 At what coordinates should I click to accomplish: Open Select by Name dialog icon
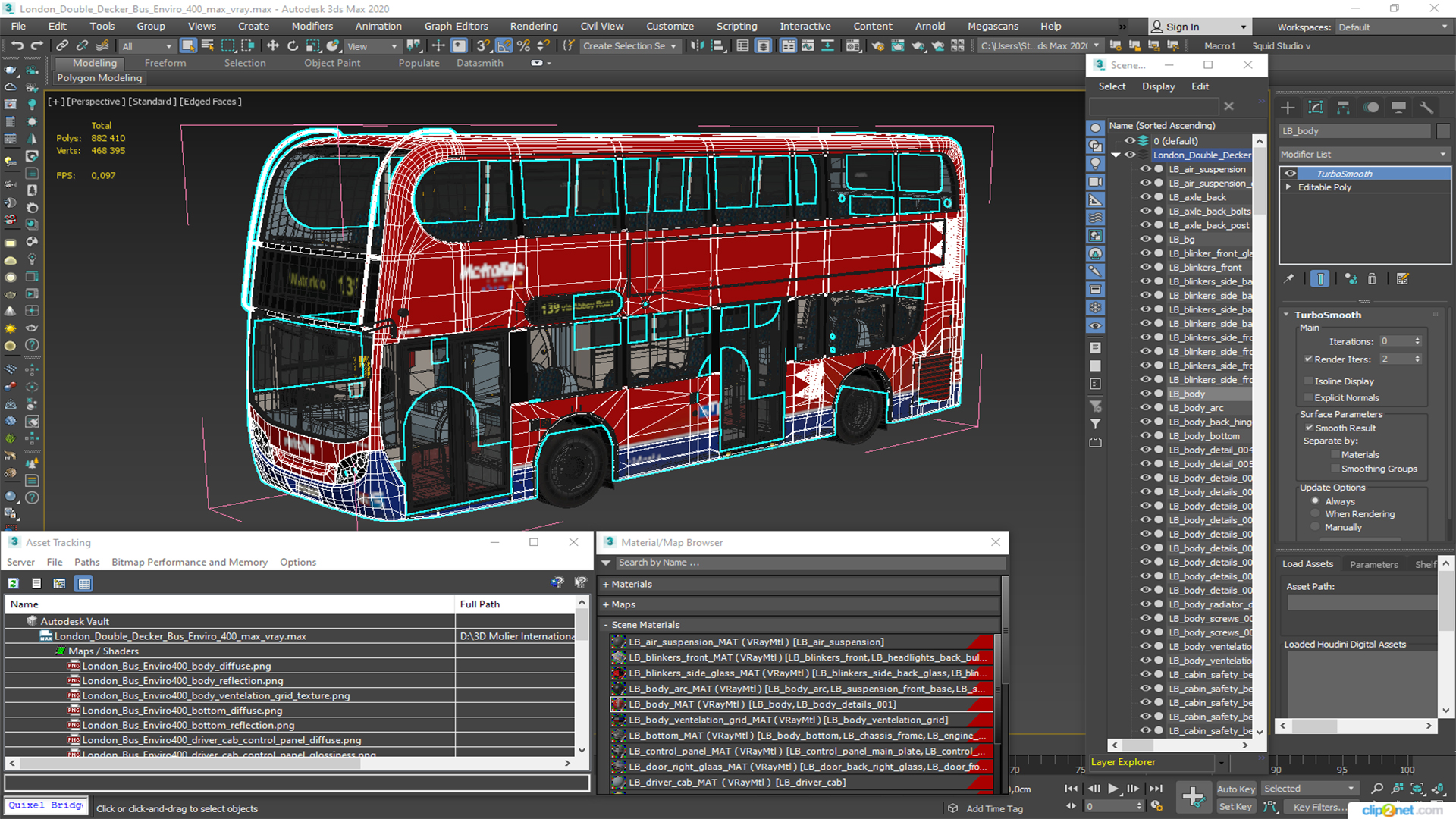click(x=208, y=45)
